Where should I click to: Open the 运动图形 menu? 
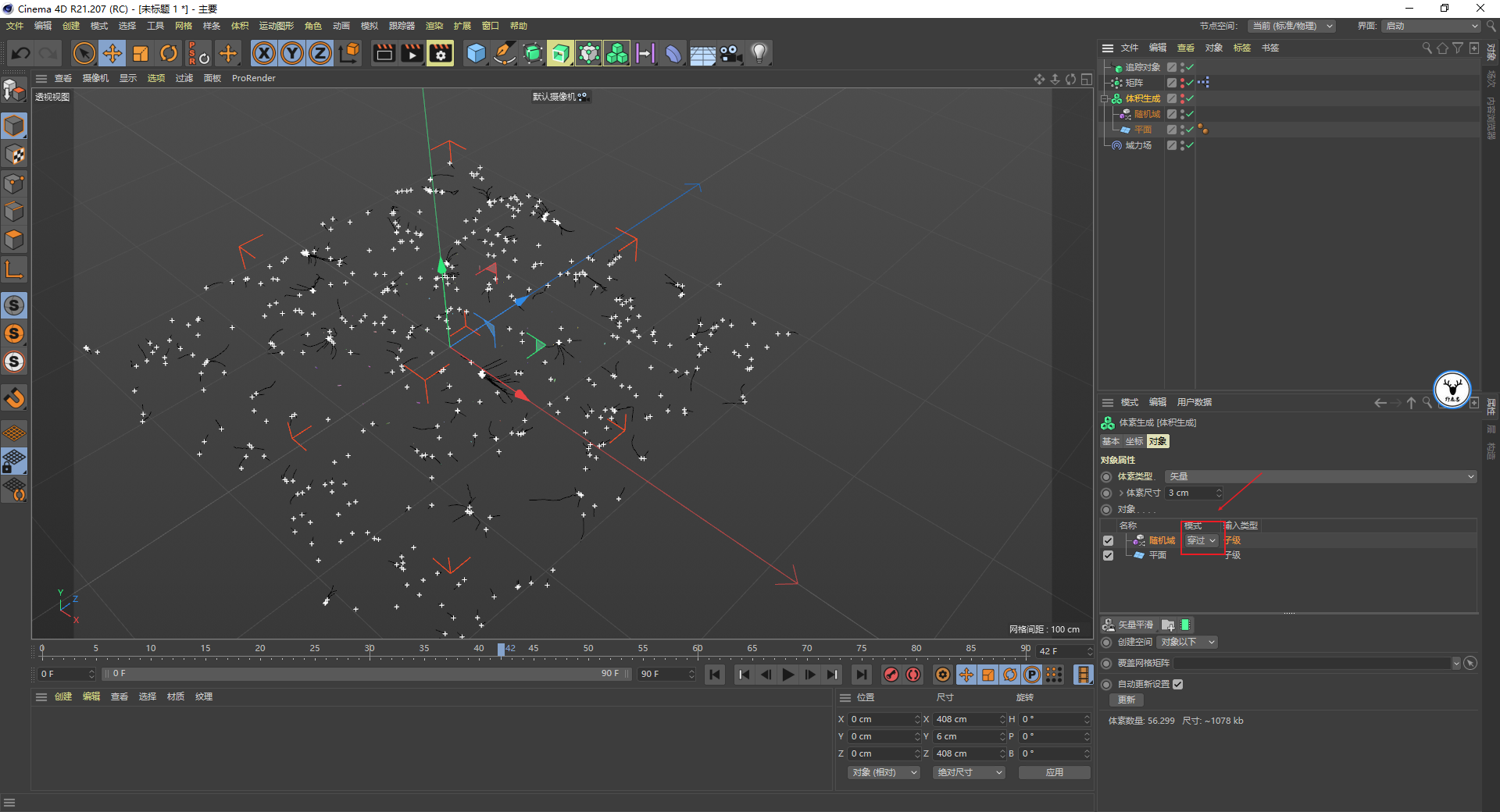point(276,26)
